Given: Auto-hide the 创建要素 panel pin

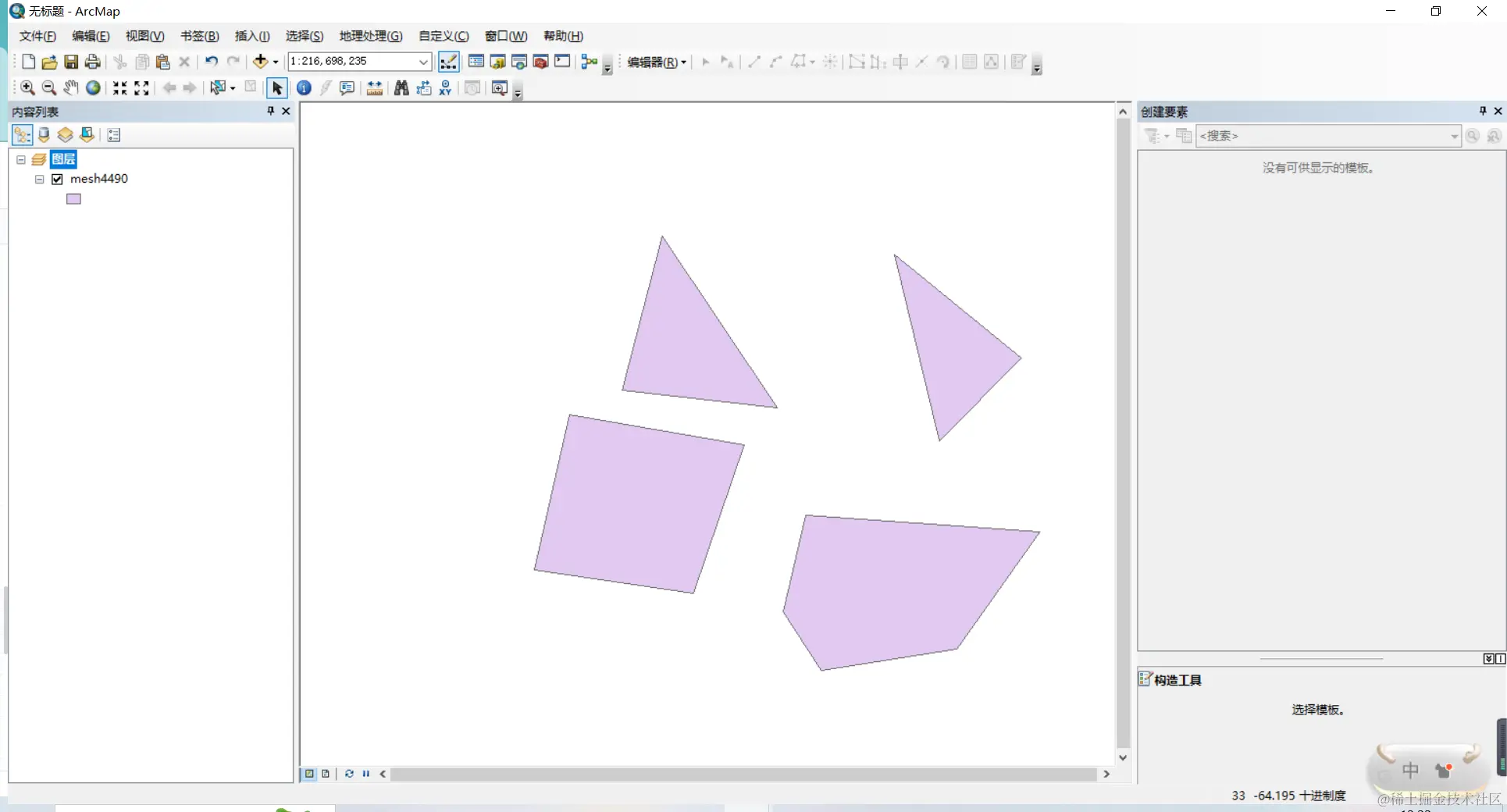Looking at the screenshot, I should 1483,111.
